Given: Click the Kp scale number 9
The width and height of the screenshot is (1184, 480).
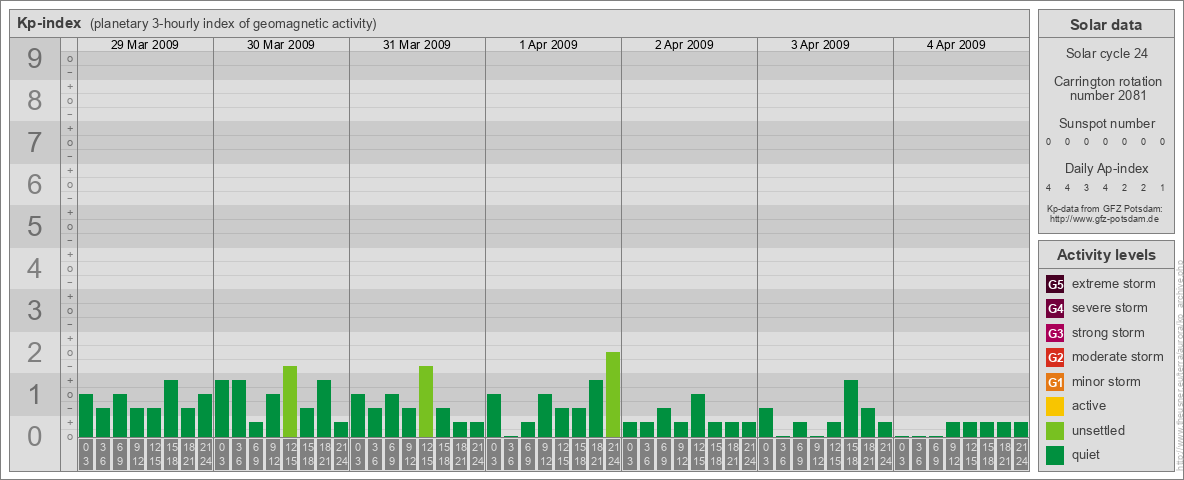Looking at the screenshot, I should (x=35, y=59).
